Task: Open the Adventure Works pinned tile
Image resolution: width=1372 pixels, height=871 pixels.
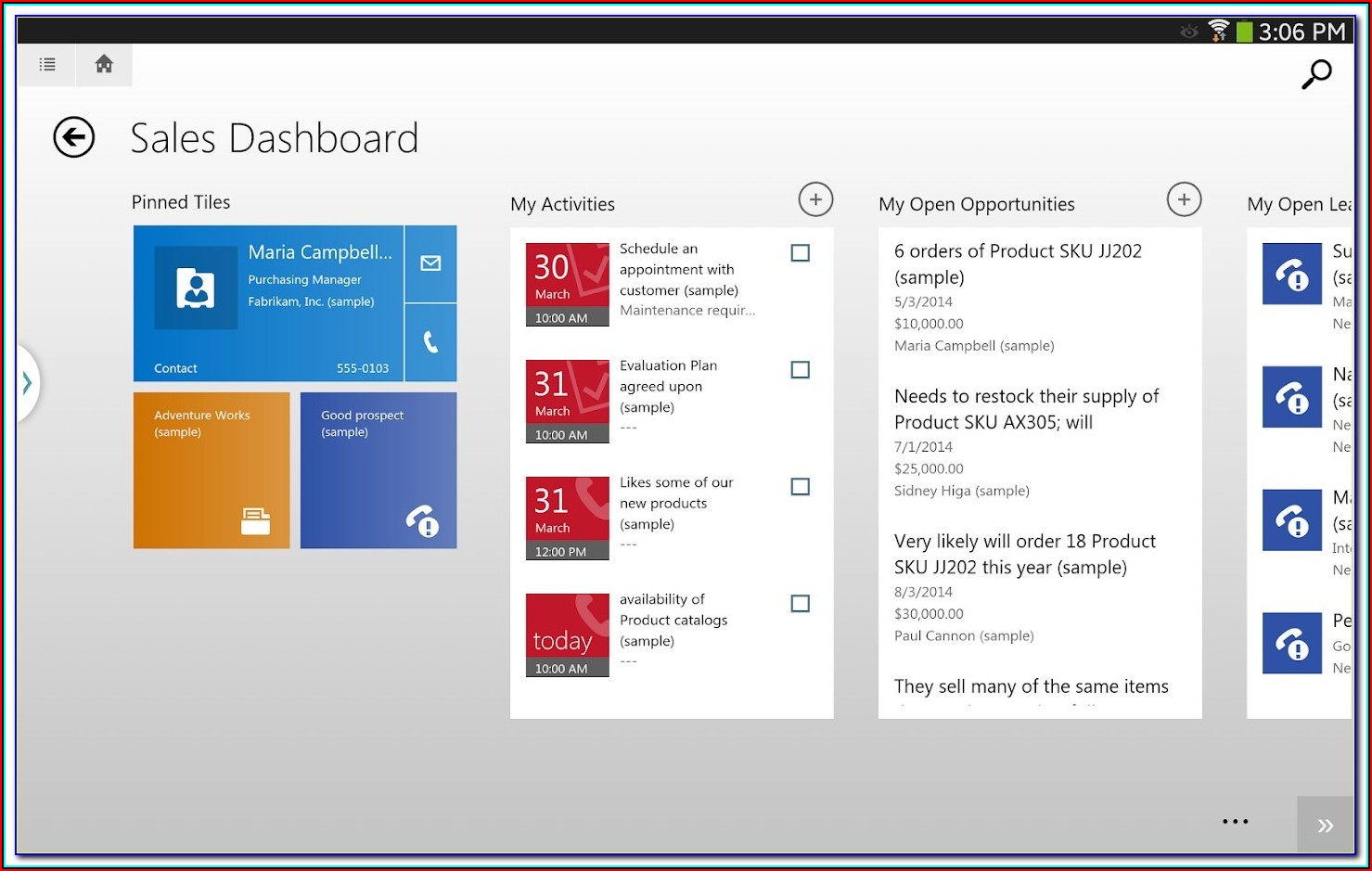Action: (x=212, y=470)
